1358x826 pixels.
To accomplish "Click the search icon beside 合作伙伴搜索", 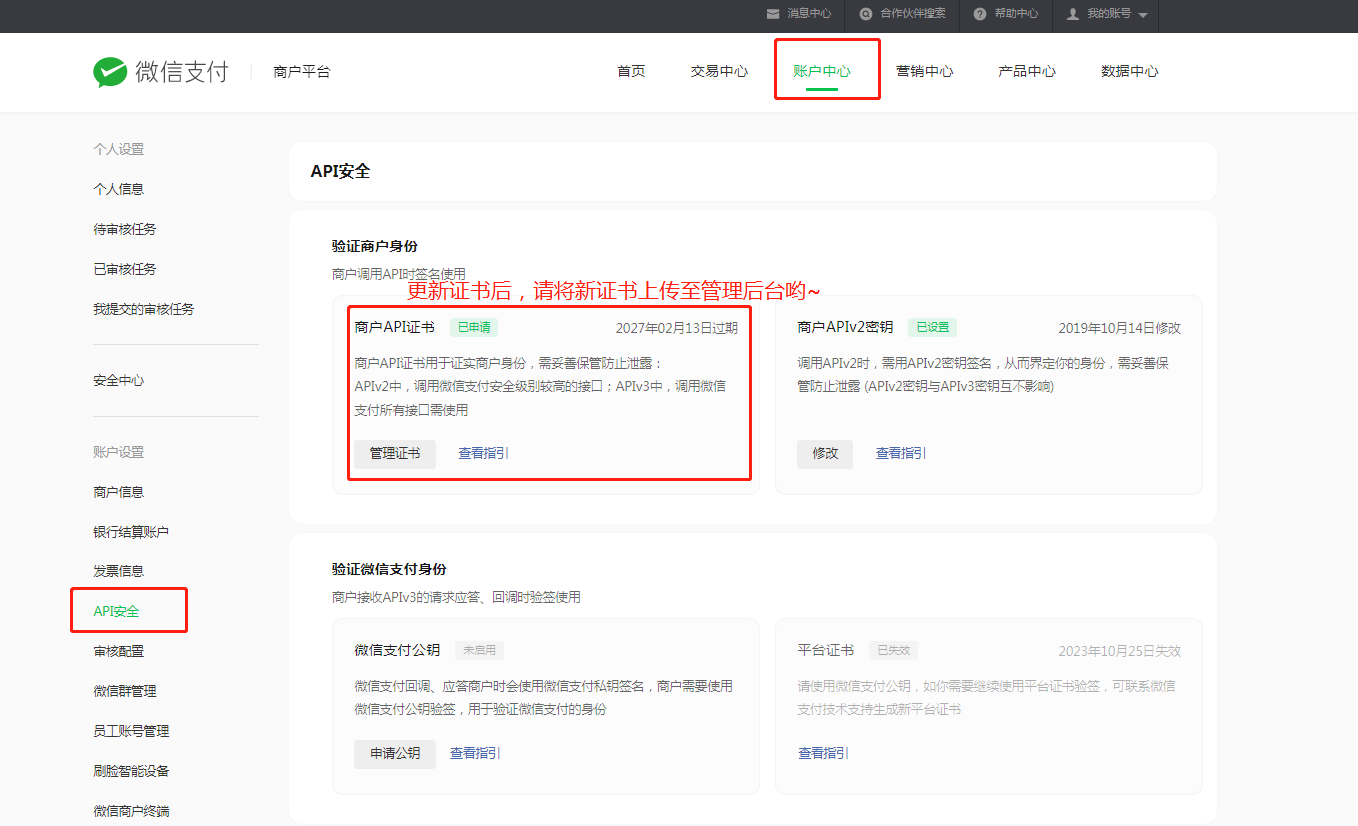I will (x=866, y=14).
